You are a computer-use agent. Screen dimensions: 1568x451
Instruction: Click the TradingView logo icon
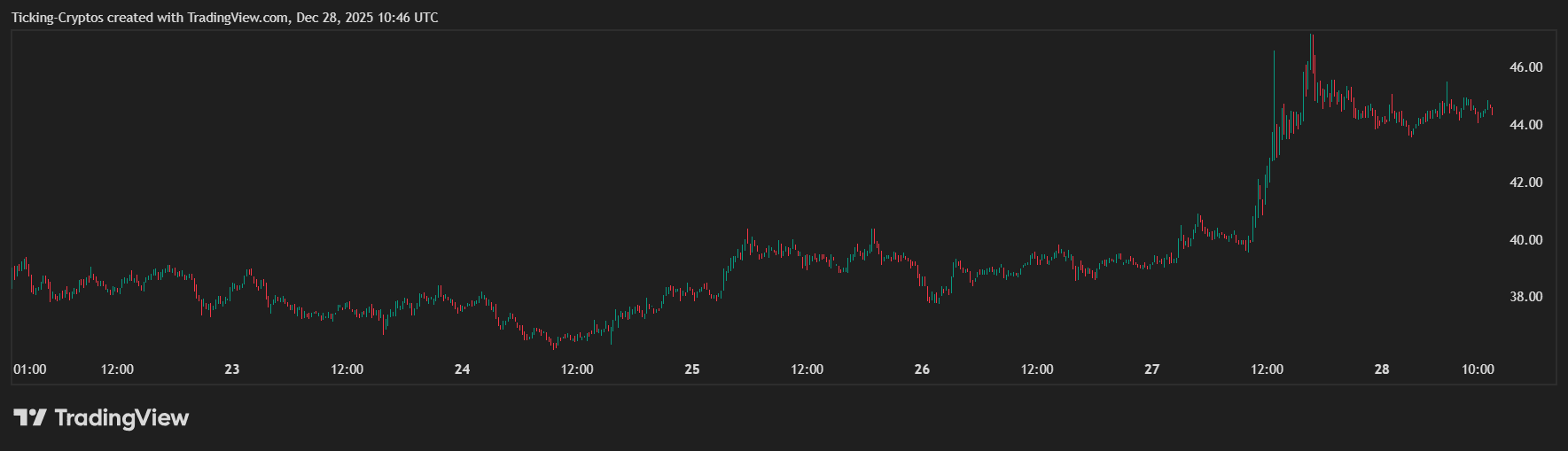tap(29, 417)
